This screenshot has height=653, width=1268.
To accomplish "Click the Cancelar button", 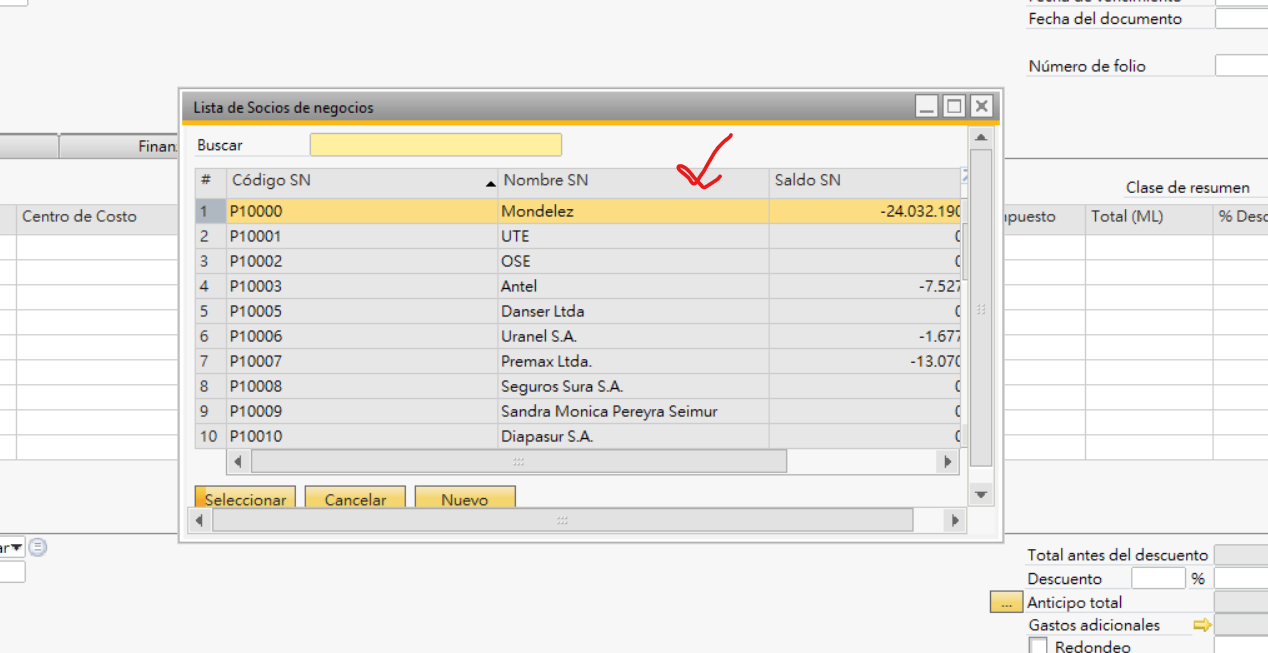I will click(355, 497).
